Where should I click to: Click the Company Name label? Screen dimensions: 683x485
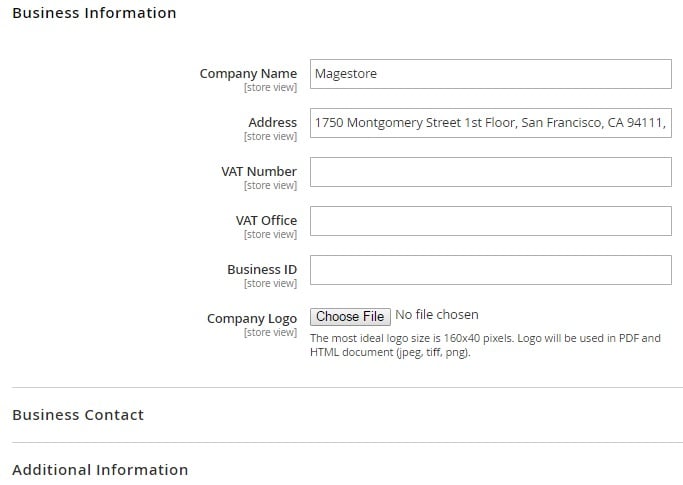click(248, 74)
